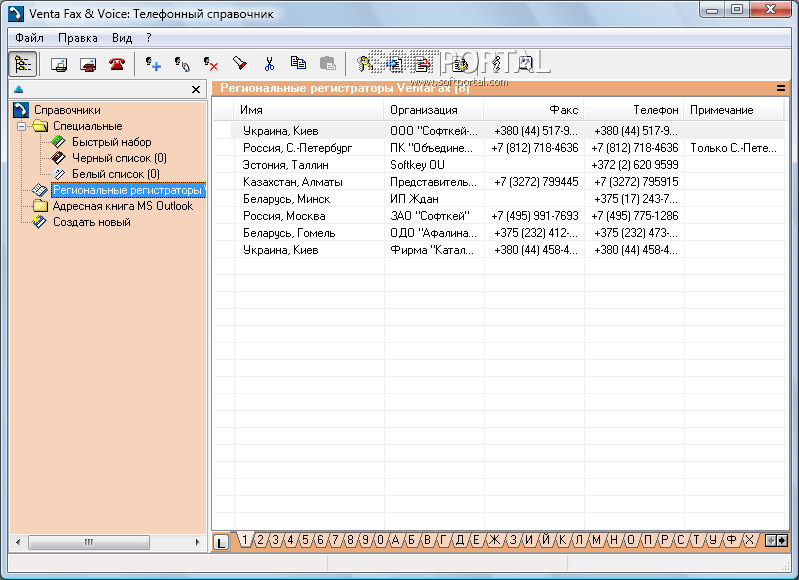The width and height of the screenshot is (799, 580).
Task: Select the Справочники root node
Action: [x=67, y=110]
